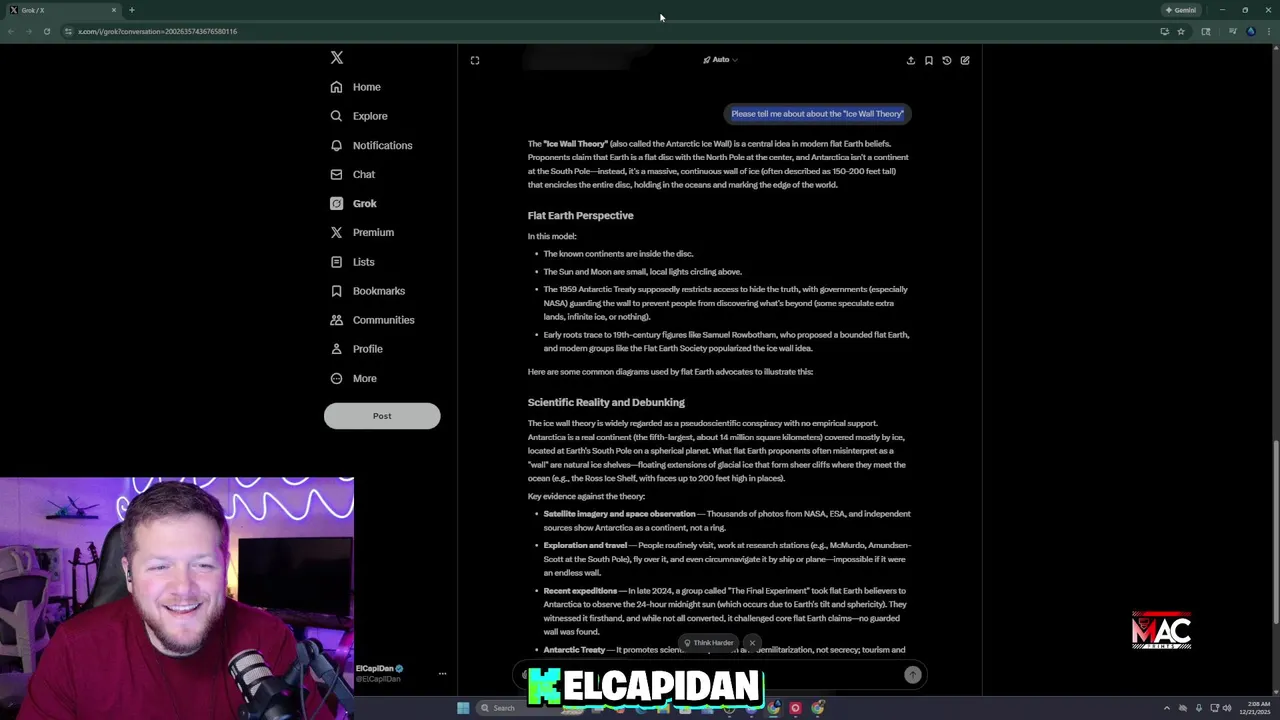
Task: Click the send arrow button
Action: (913, 675)
